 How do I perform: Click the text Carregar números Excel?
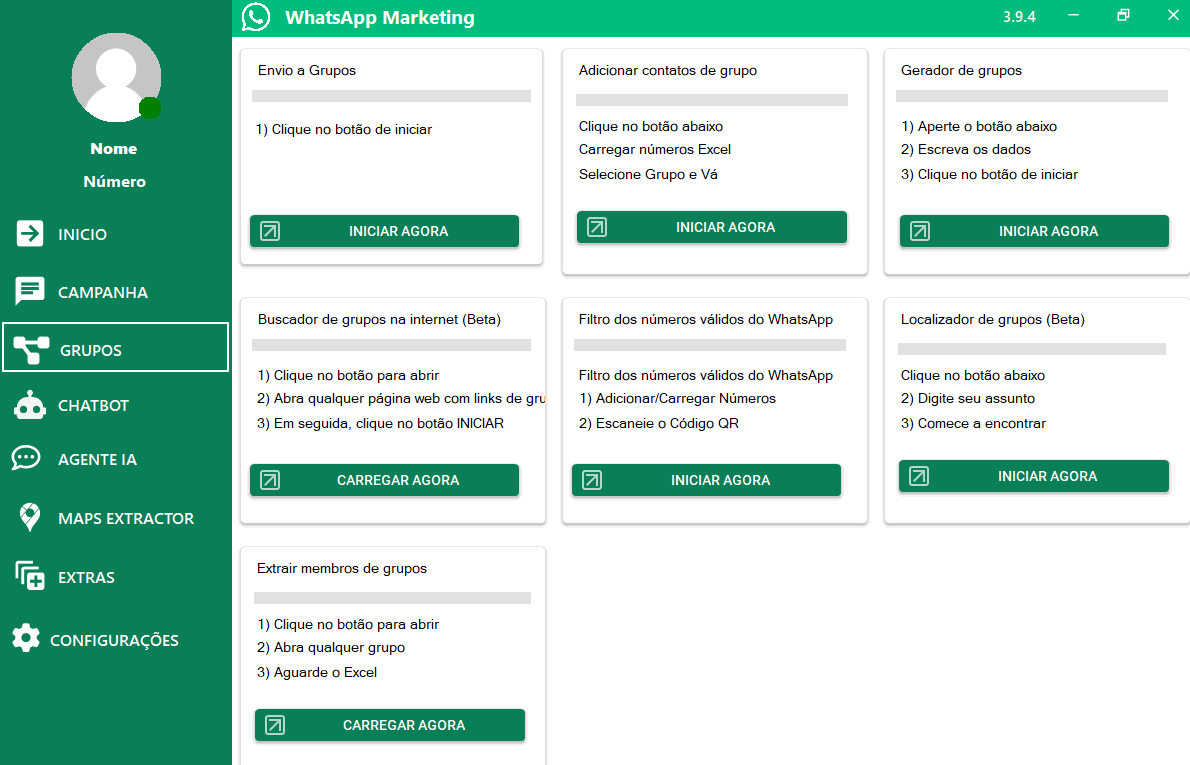pyautogui.click(x=655, y=150)
